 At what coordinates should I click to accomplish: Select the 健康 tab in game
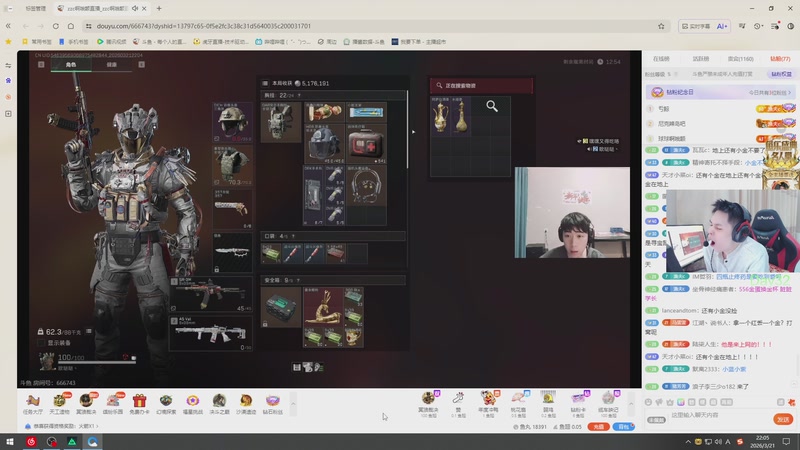pos(111,65)
